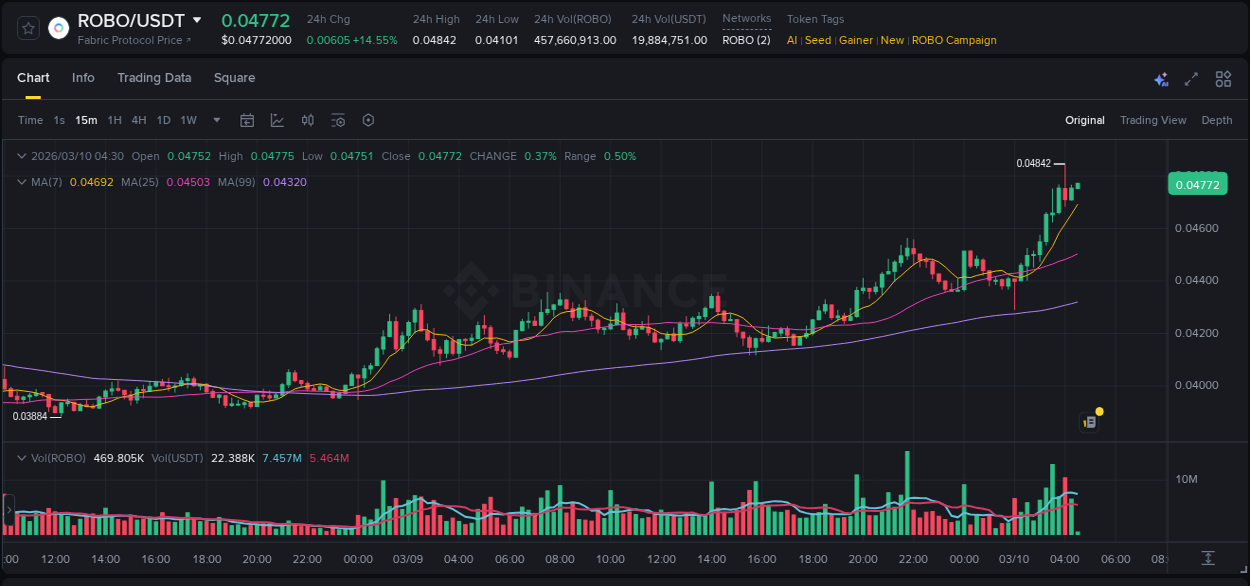Click the green 0.04772 price label

[1197, 184]
